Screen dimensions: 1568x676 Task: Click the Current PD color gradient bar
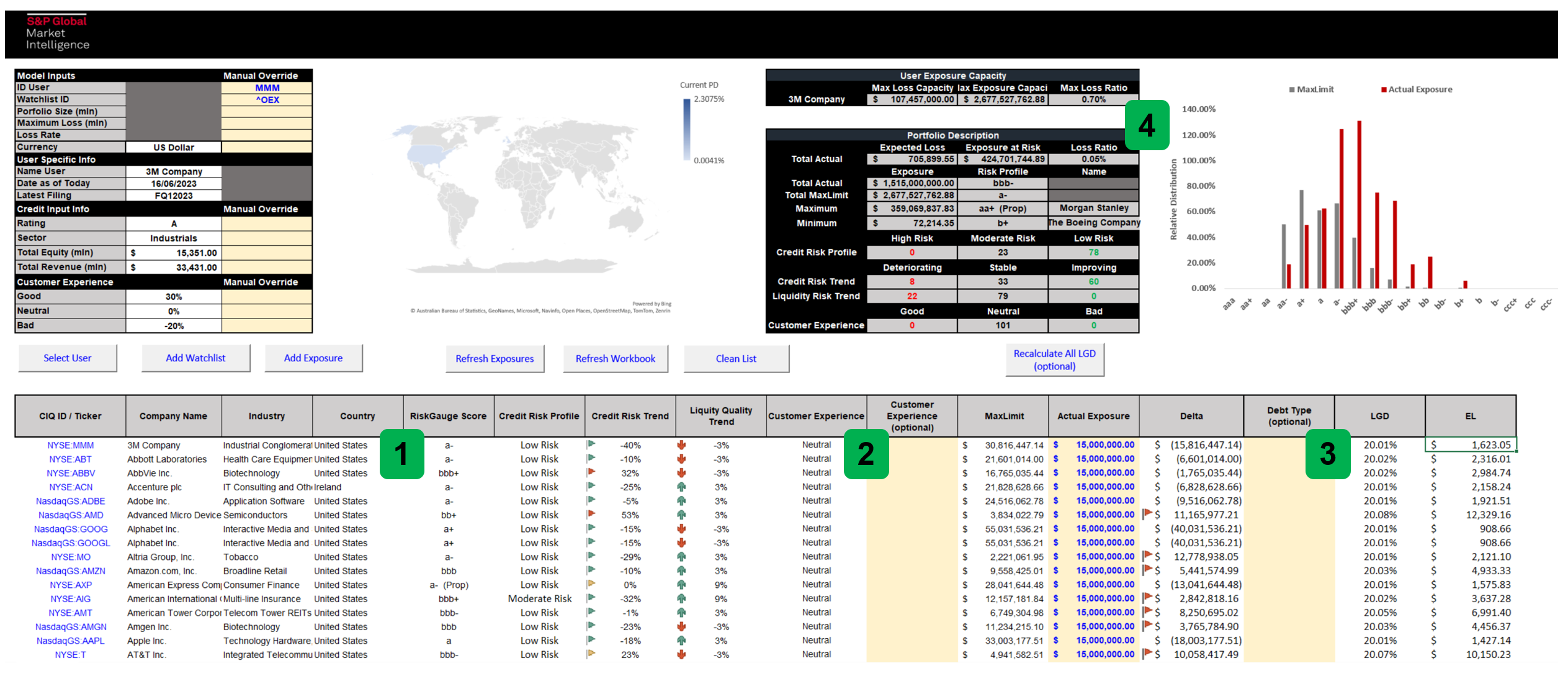tap(687, 129)
